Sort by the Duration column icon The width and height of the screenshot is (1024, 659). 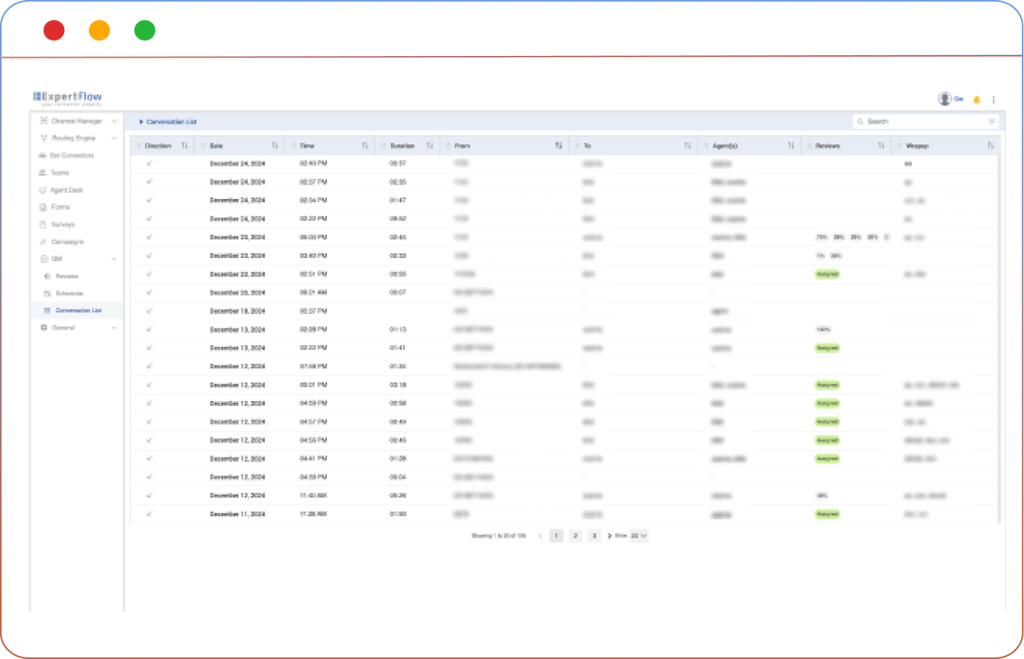pos(429,146)
